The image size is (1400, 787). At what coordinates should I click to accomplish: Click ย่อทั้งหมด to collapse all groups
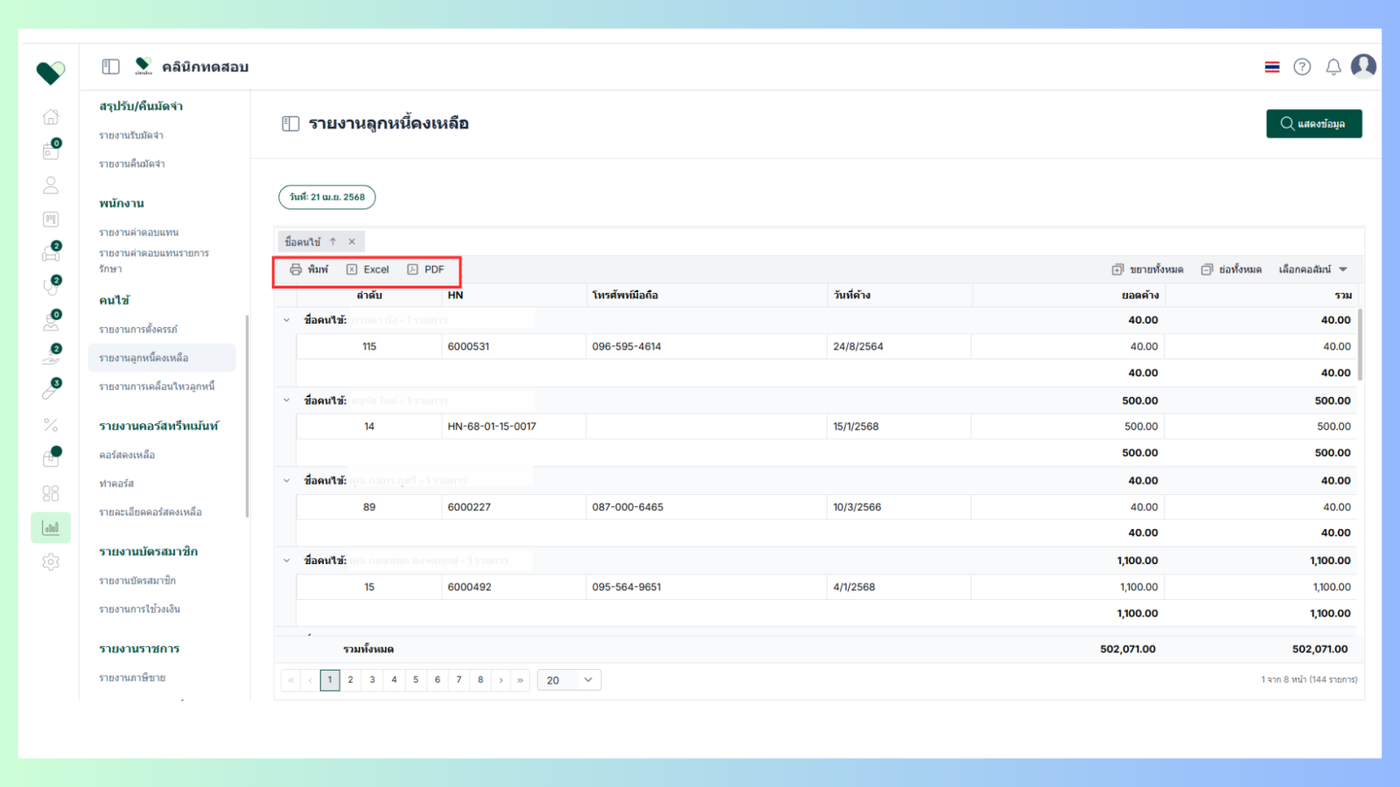tap(1231, 270)
